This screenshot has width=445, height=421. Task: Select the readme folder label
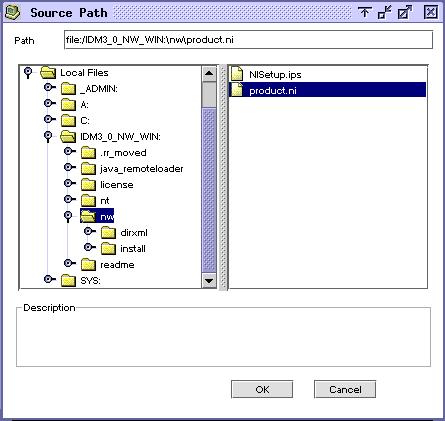coord(117,264)
